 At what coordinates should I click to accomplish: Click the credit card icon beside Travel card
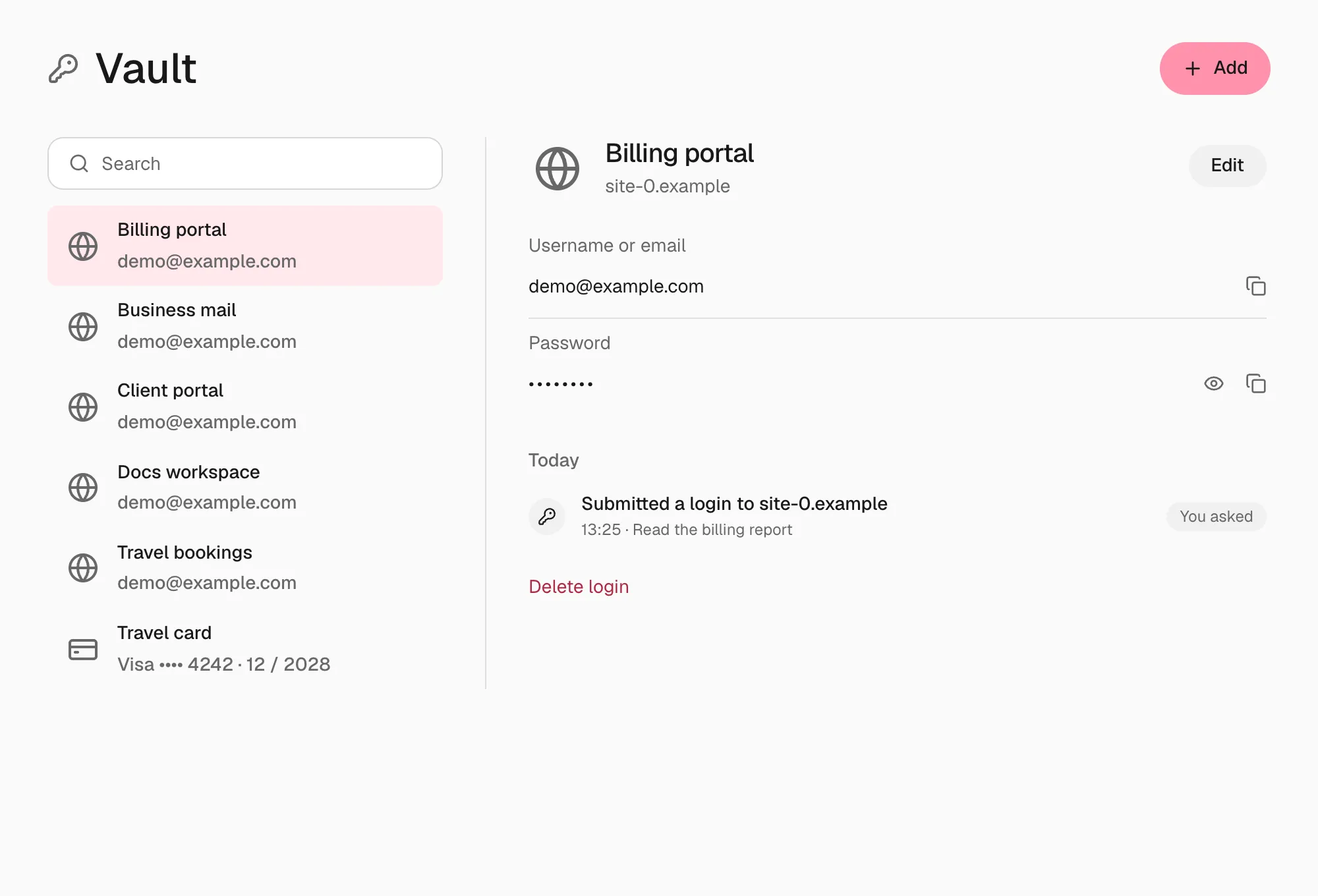click(x=83, y=649)
